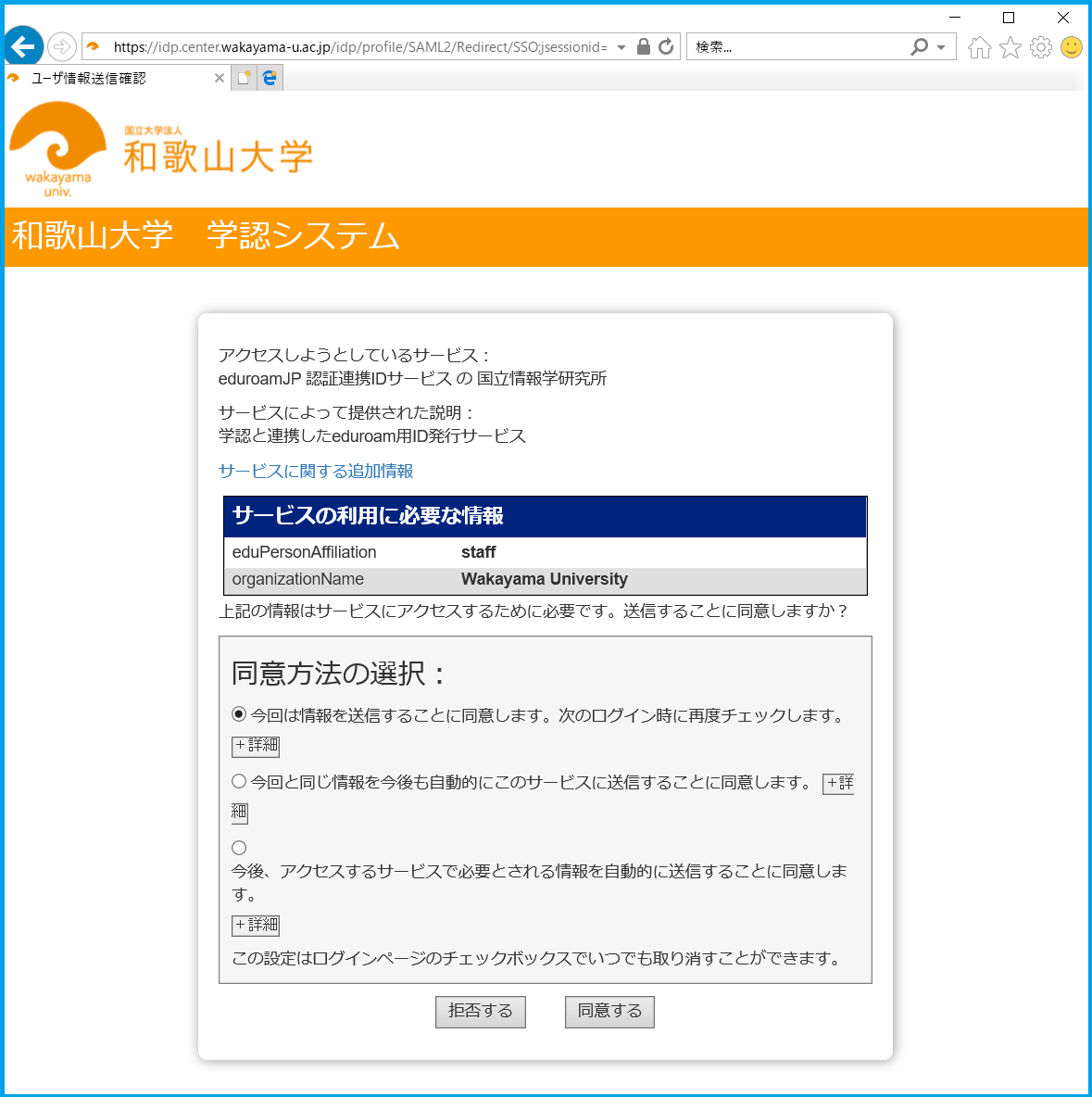
Task: Click the サービスの利用に必要な情報 table header
Action: pos(545,516)
